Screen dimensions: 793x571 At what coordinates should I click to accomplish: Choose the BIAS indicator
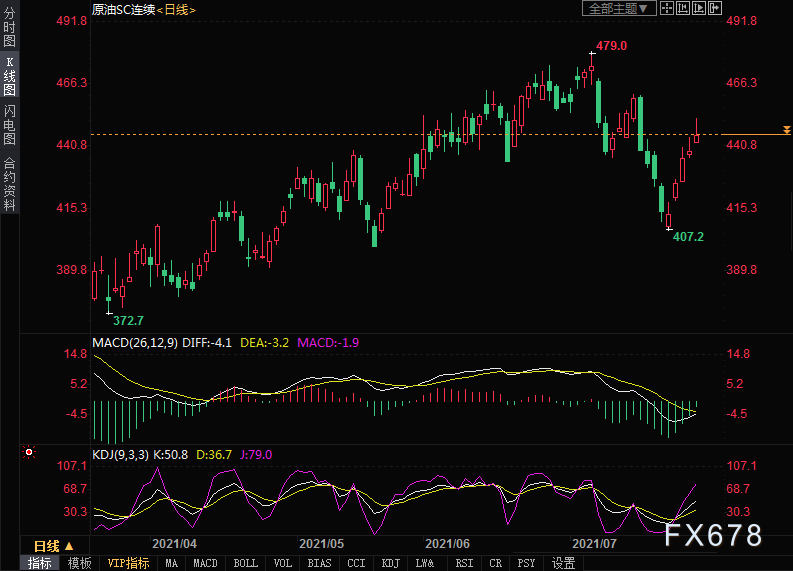(x=320, y=563)
